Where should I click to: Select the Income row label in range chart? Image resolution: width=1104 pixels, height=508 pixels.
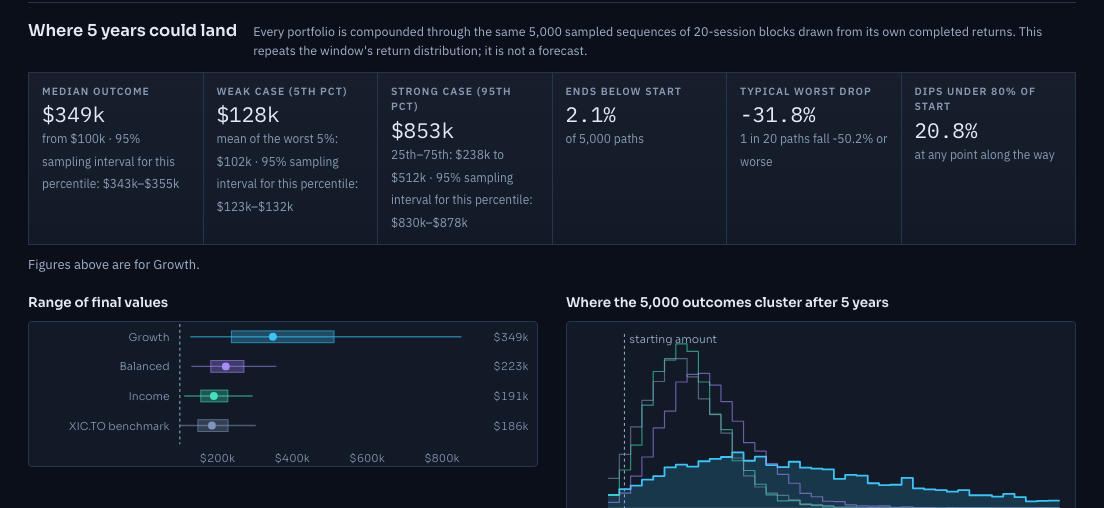149,396
